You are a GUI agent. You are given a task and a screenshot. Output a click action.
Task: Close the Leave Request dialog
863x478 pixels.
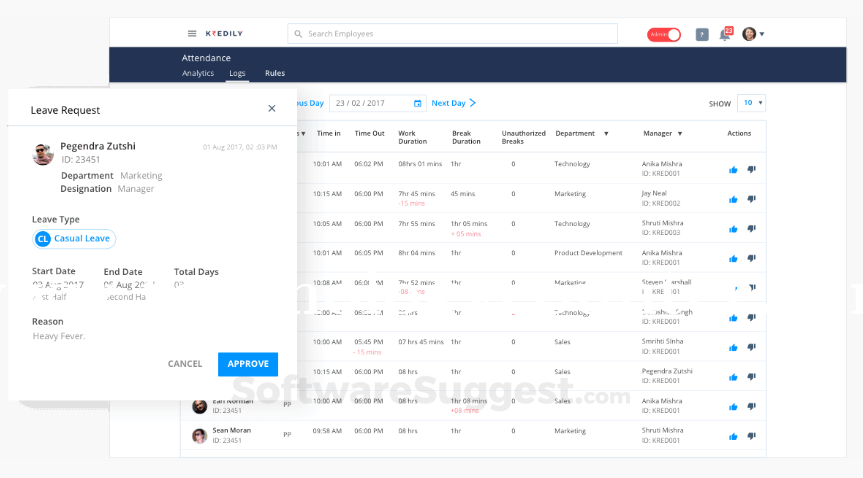271,108
